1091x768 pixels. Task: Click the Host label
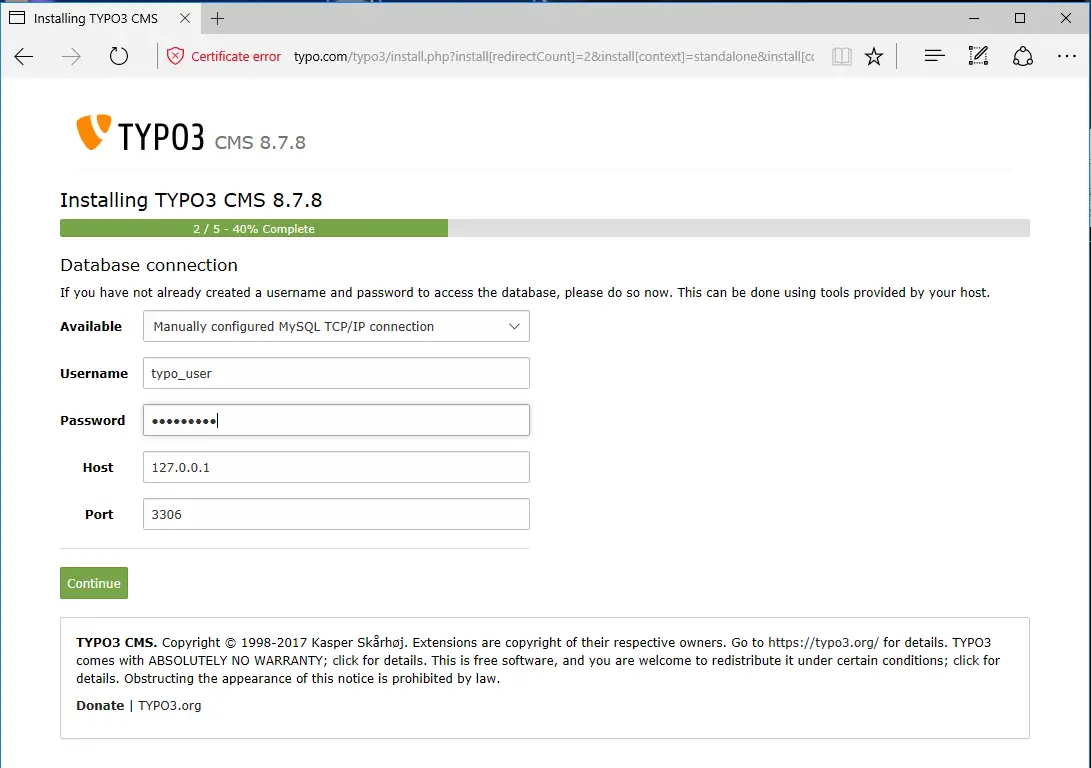[98, 467]
